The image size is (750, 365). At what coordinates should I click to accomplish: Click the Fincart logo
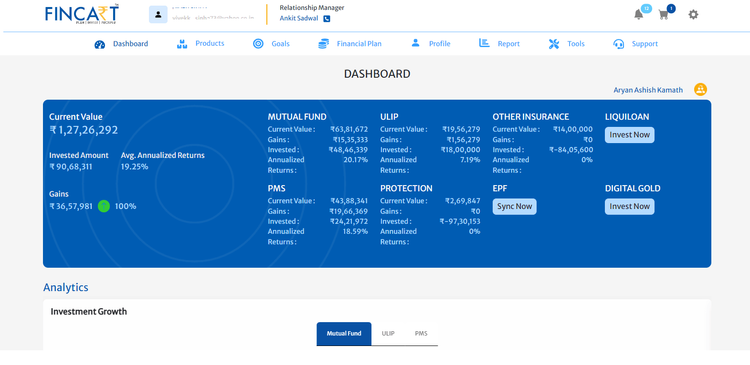tap(82, 14)
